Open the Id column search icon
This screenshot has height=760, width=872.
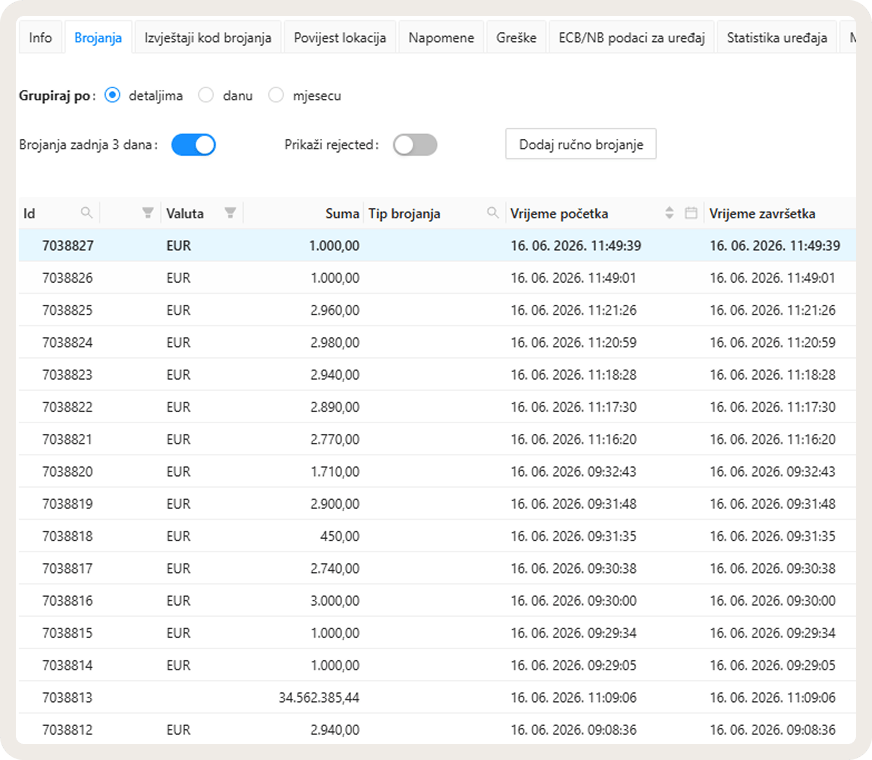[x=86, y=213]
